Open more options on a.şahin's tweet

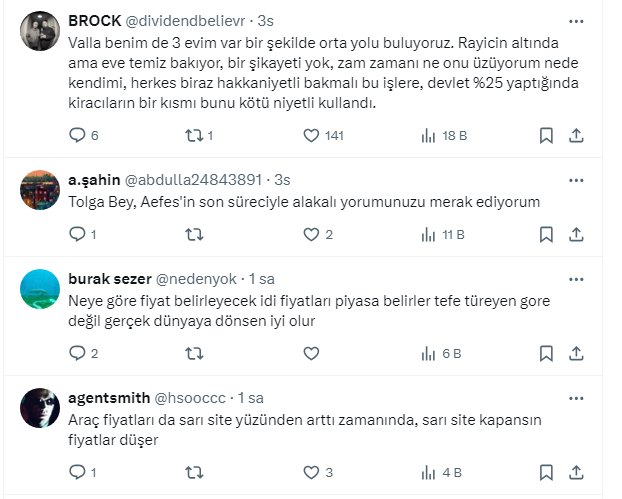[576, 180]
